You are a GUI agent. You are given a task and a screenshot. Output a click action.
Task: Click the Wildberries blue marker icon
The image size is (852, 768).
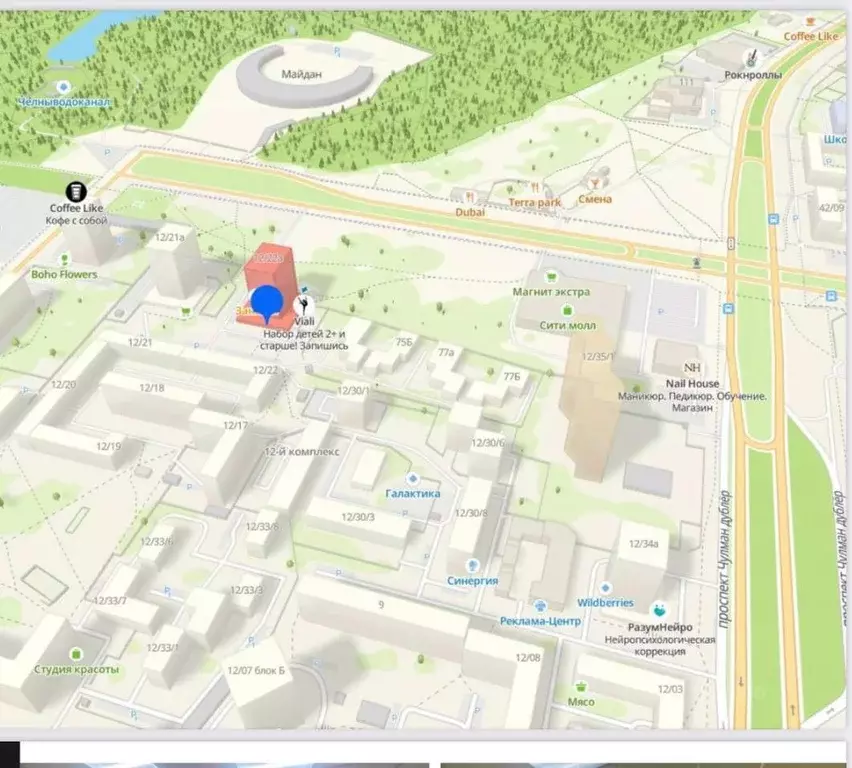(x=605, y=588)
